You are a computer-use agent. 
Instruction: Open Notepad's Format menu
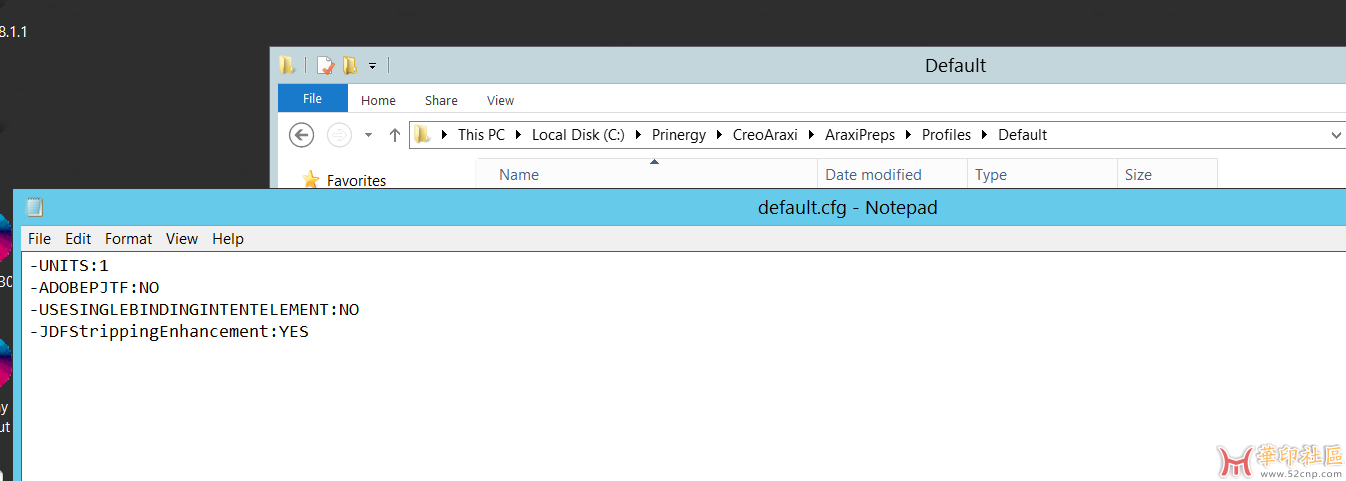click(128, 239)
